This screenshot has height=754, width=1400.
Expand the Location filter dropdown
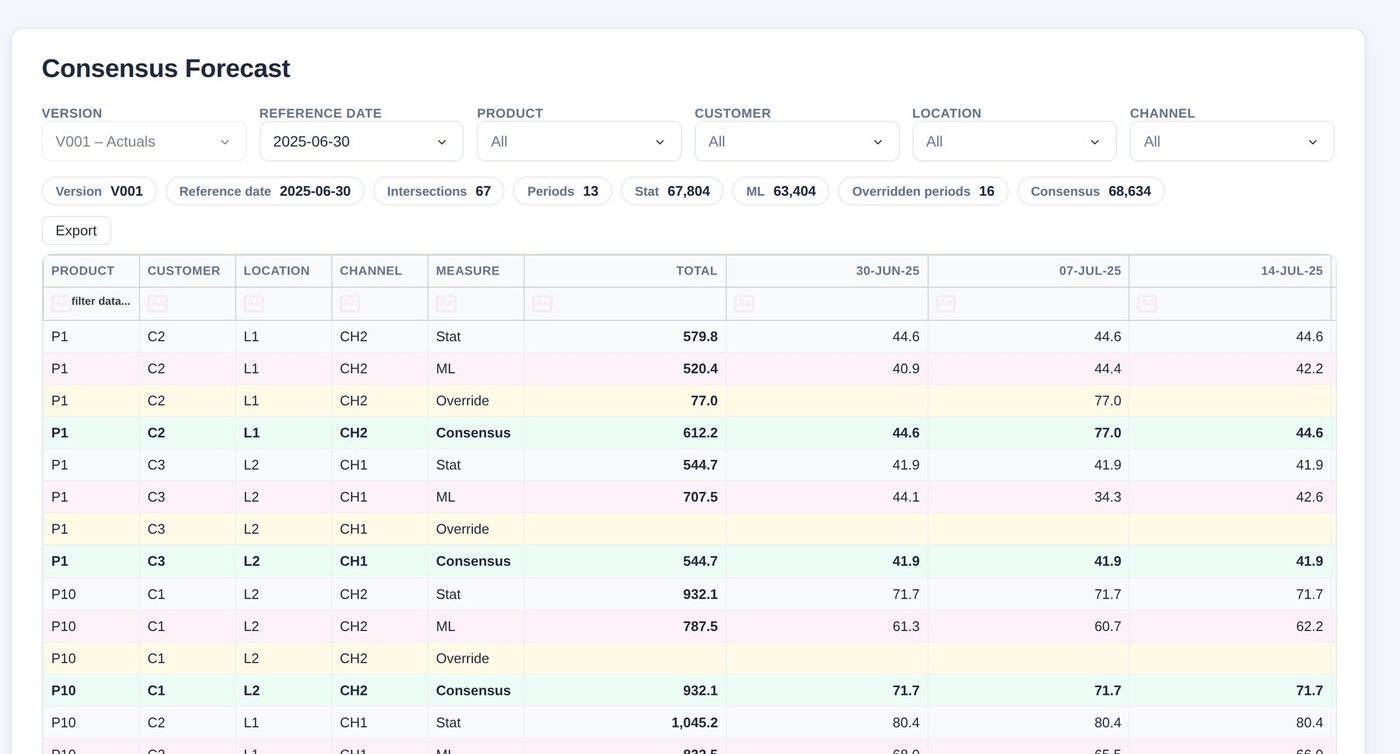(1014, 141)
